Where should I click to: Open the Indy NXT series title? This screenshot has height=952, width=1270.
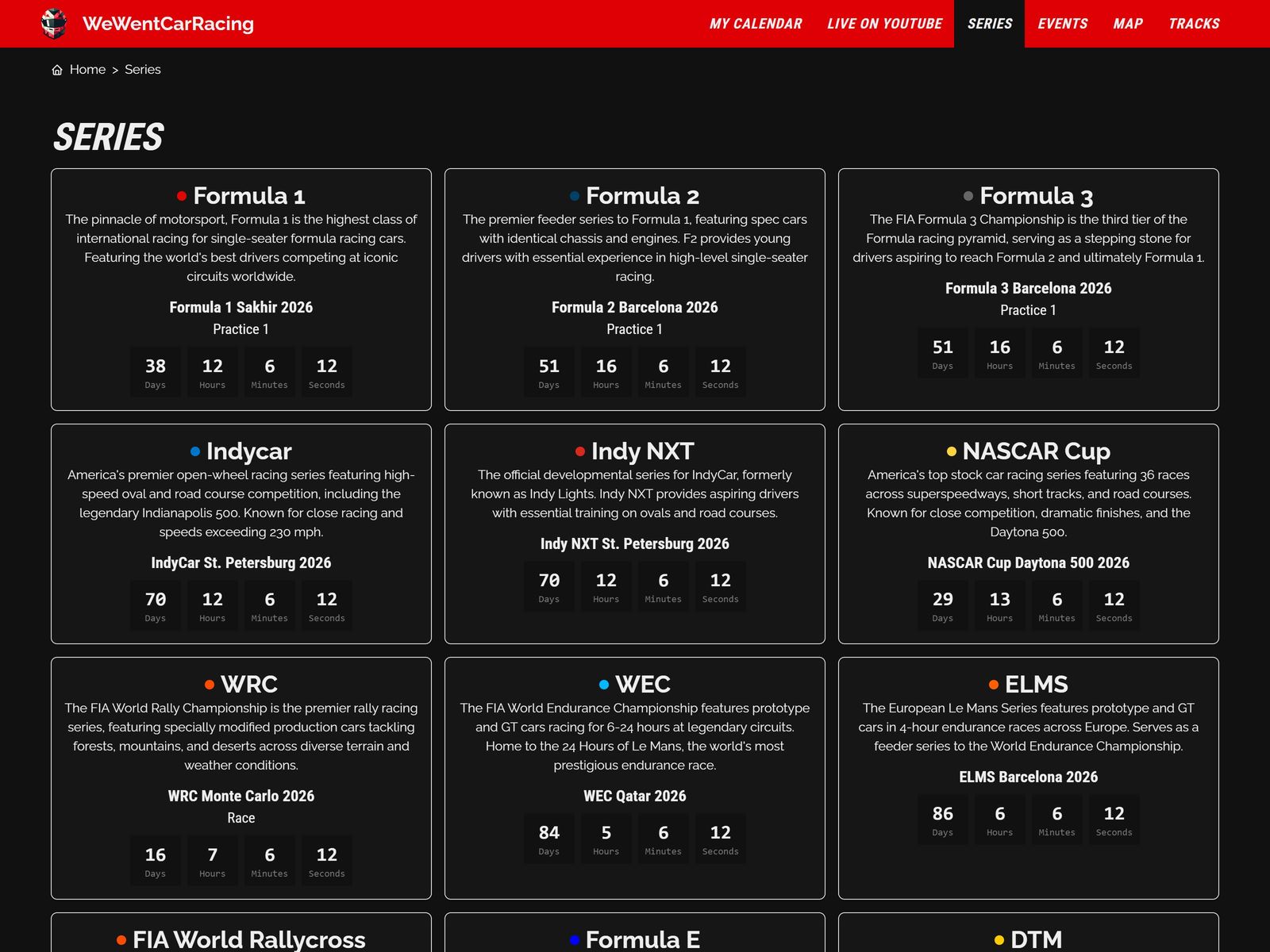coord(643,451)
